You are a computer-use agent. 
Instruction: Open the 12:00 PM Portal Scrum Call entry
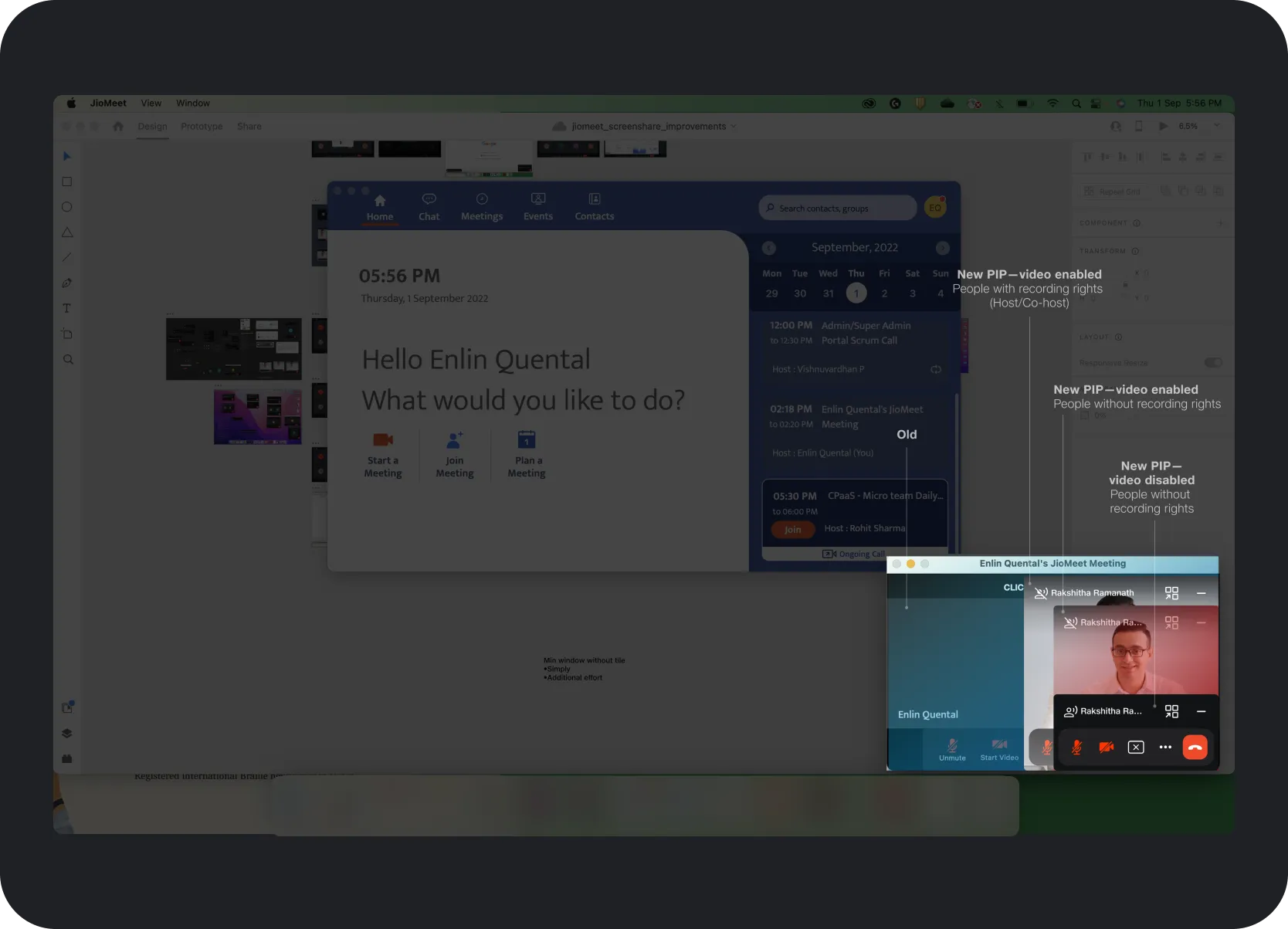pyautogui.click(x=856, y=348)
